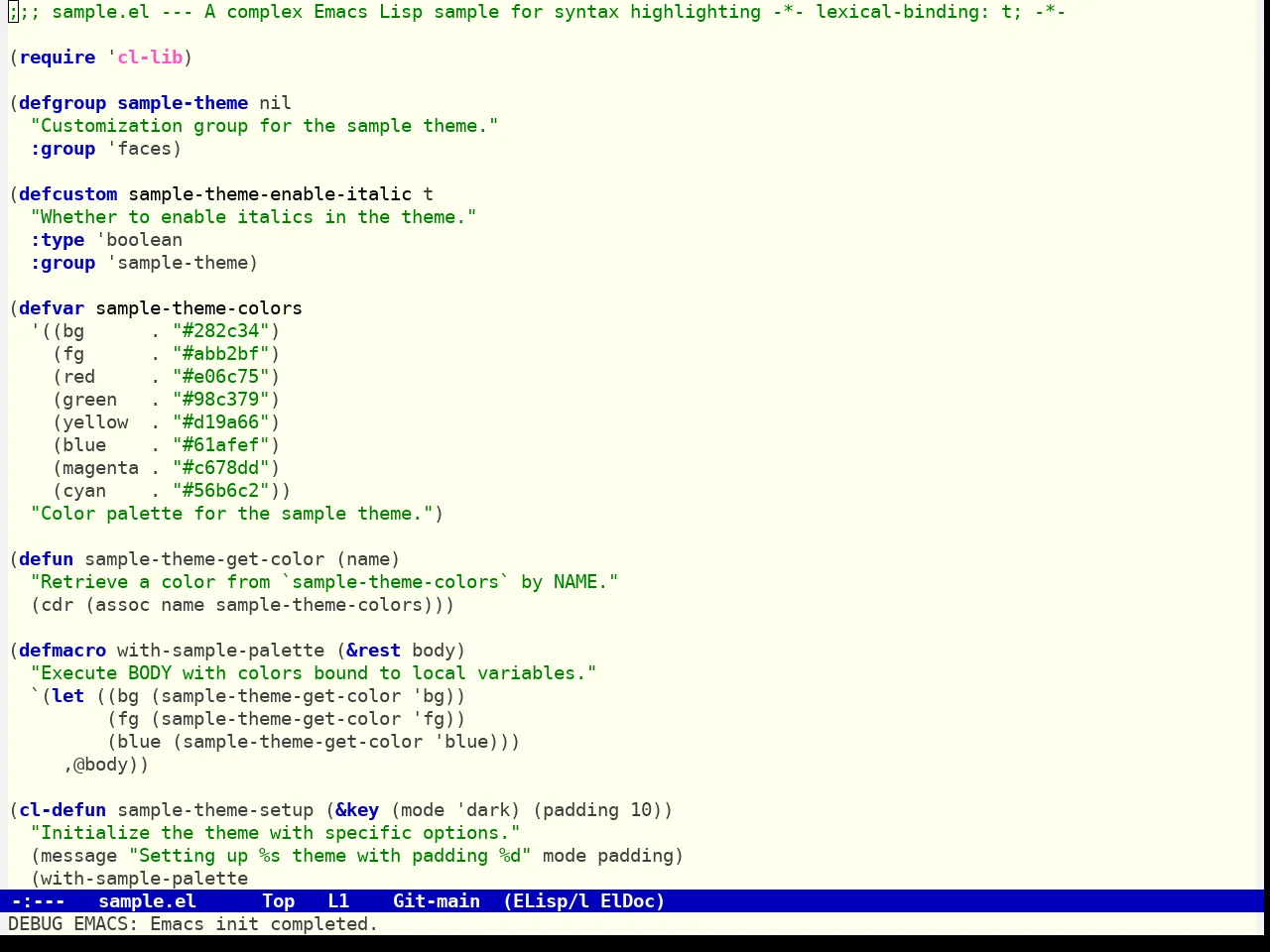This screenshot has height=952, width=1270.
Task: Click the 'nil' value after sample-theme
Action: click(x=275, y=103)
